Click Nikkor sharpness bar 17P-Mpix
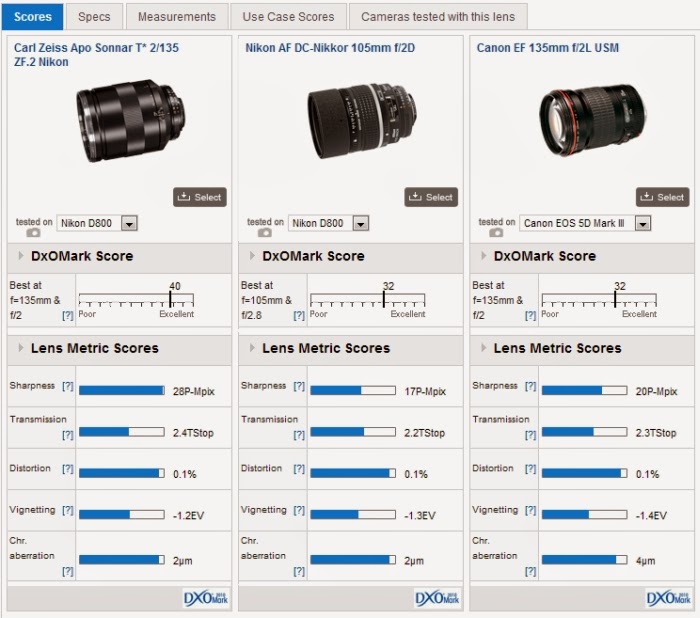Screen dimensions: 700x618 (353, 391)
